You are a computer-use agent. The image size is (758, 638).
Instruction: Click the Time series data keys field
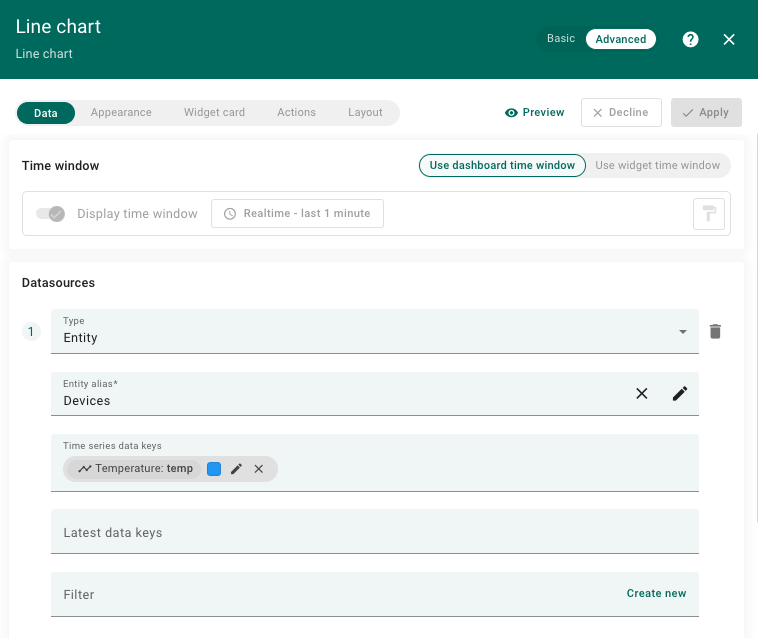(375, 463)
